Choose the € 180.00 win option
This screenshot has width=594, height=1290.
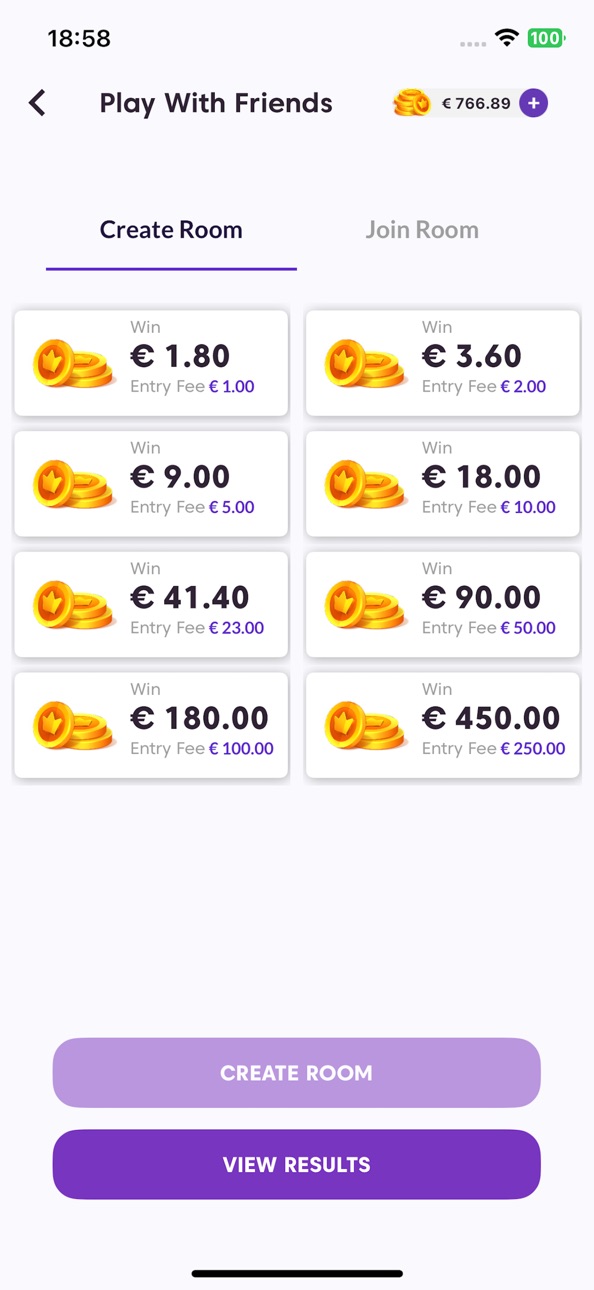coord(151,726)
